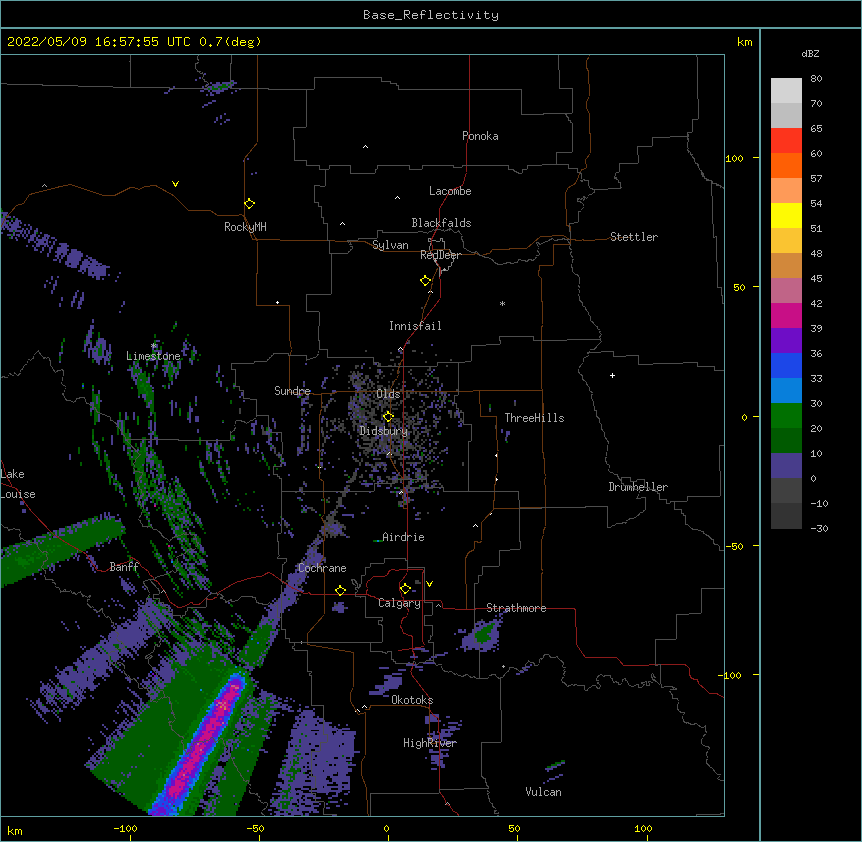Click the Base_Reflectivity title
The image size is (862, 842).
pos(431,15)
